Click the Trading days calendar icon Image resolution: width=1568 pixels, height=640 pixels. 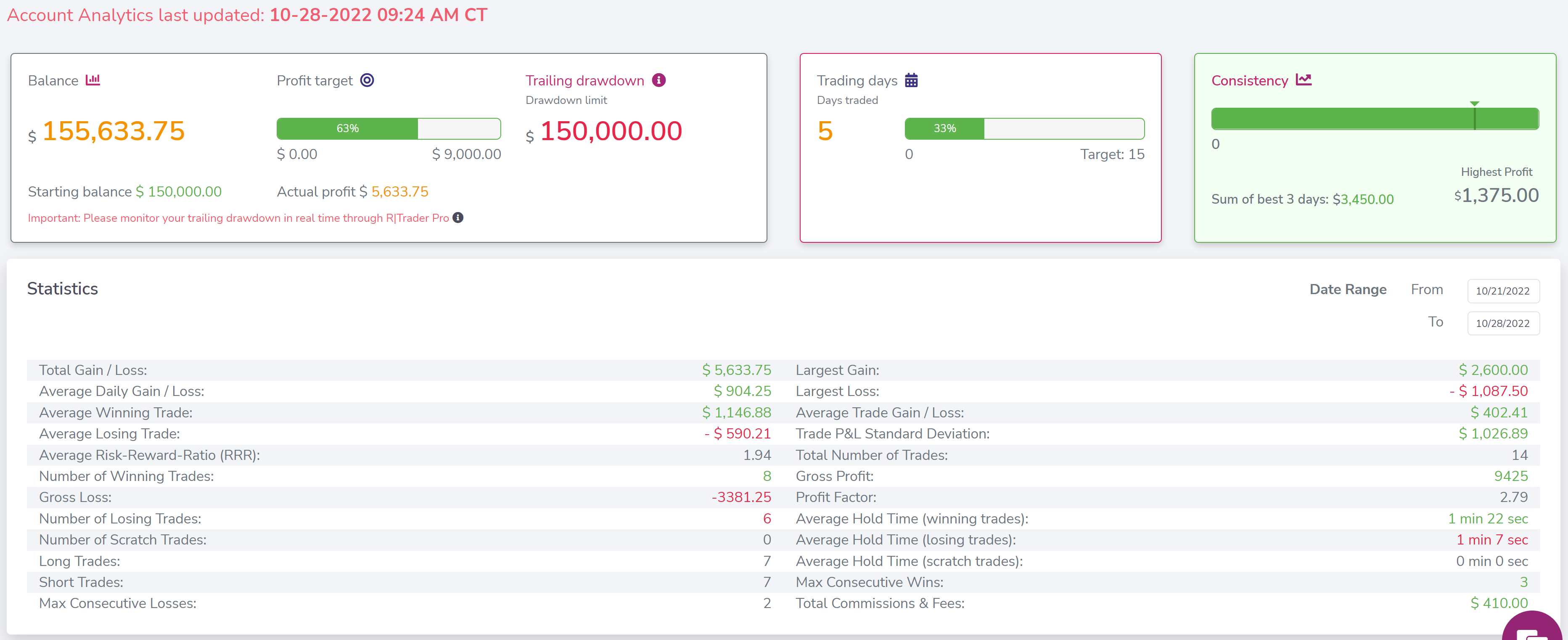[911, 80]
